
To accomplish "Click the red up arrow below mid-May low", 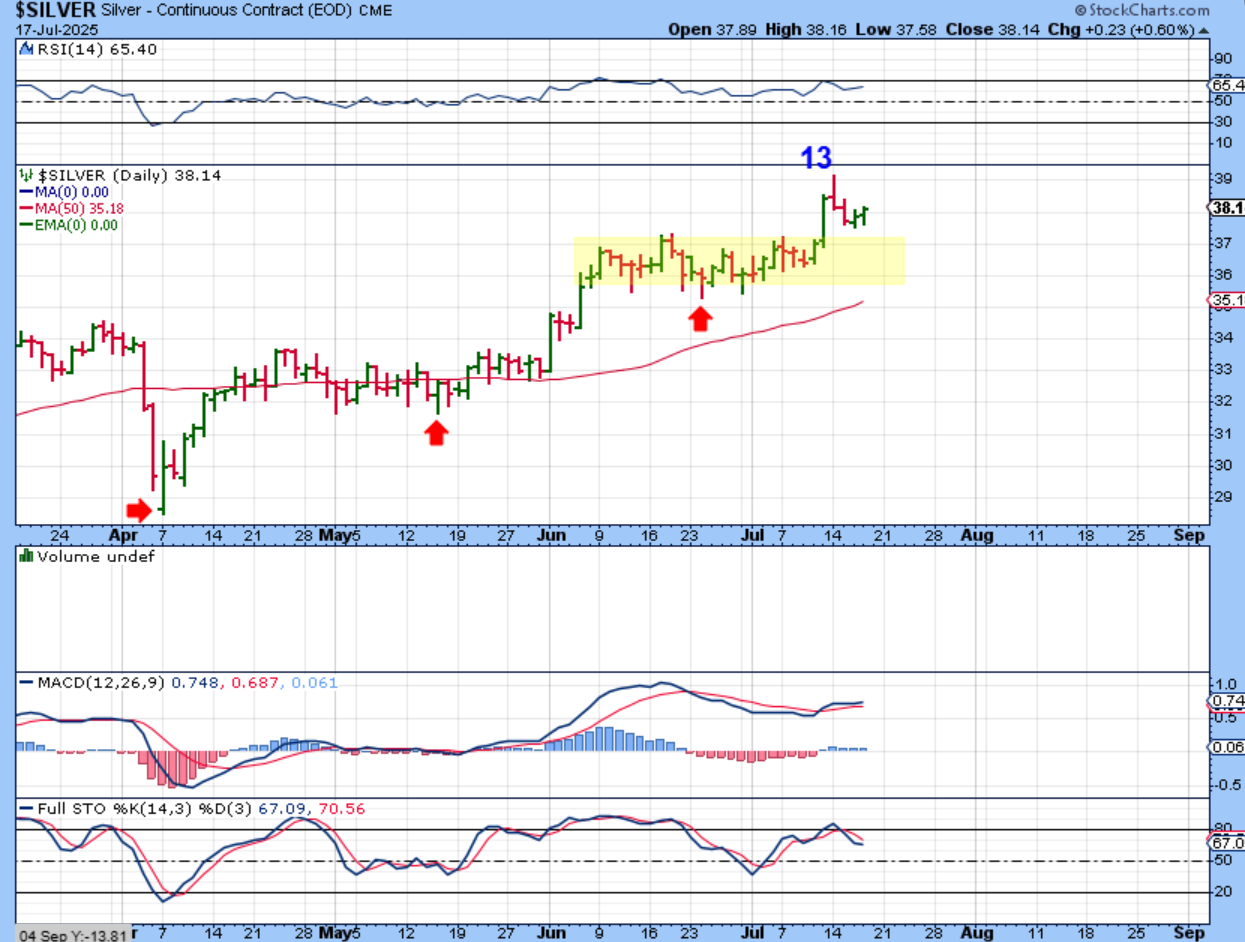I will click(436, 432).
